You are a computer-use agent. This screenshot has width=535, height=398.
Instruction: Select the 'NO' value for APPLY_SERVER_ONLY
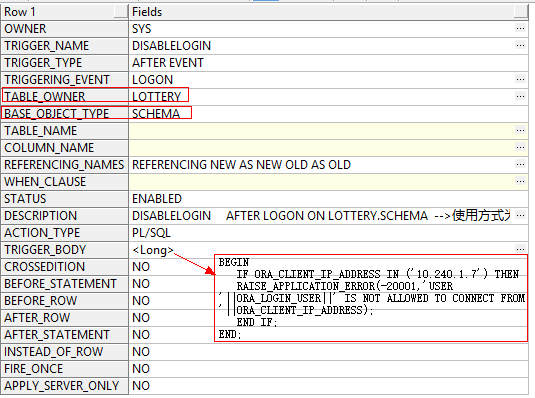click(141, 386)
